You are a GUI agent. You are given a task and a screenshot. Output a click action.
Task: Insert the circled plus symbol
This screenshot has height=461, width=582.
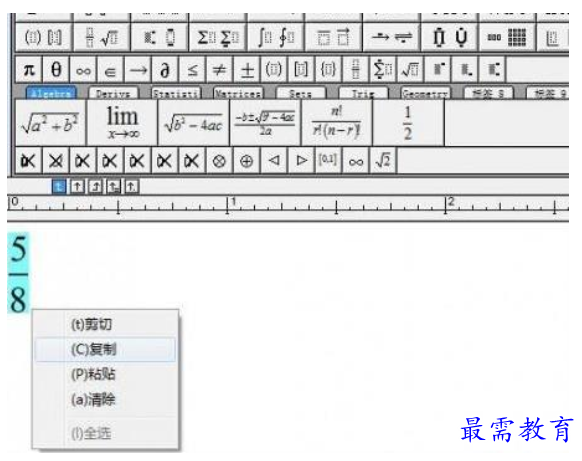click(x=246, y=161)
